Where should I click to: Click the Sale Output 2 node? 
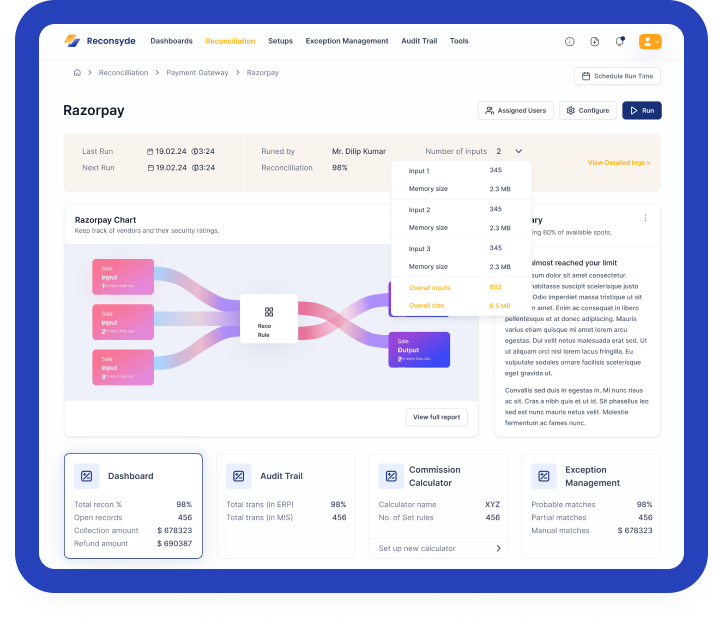[419, 350]
